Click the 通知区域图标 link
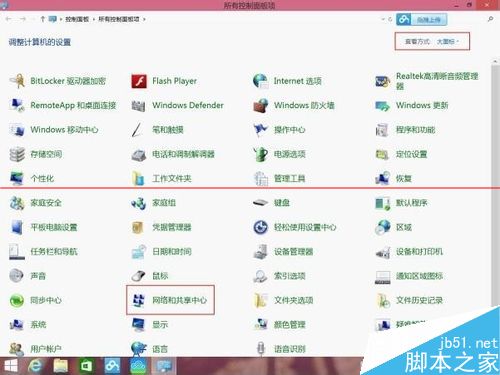The width and height of the screenshot is (500, 375). (x=419, y=276)
